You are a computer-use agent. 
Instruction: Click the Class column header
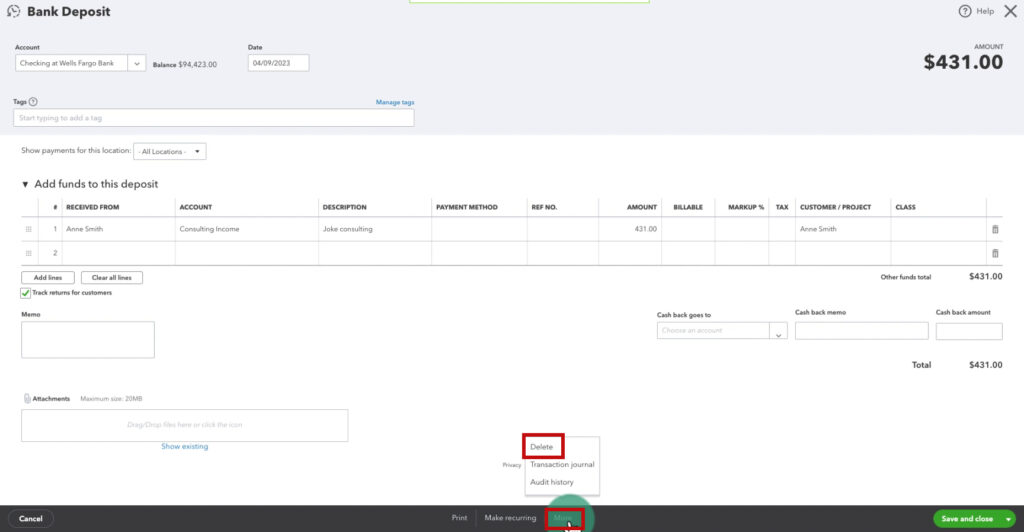905,207
